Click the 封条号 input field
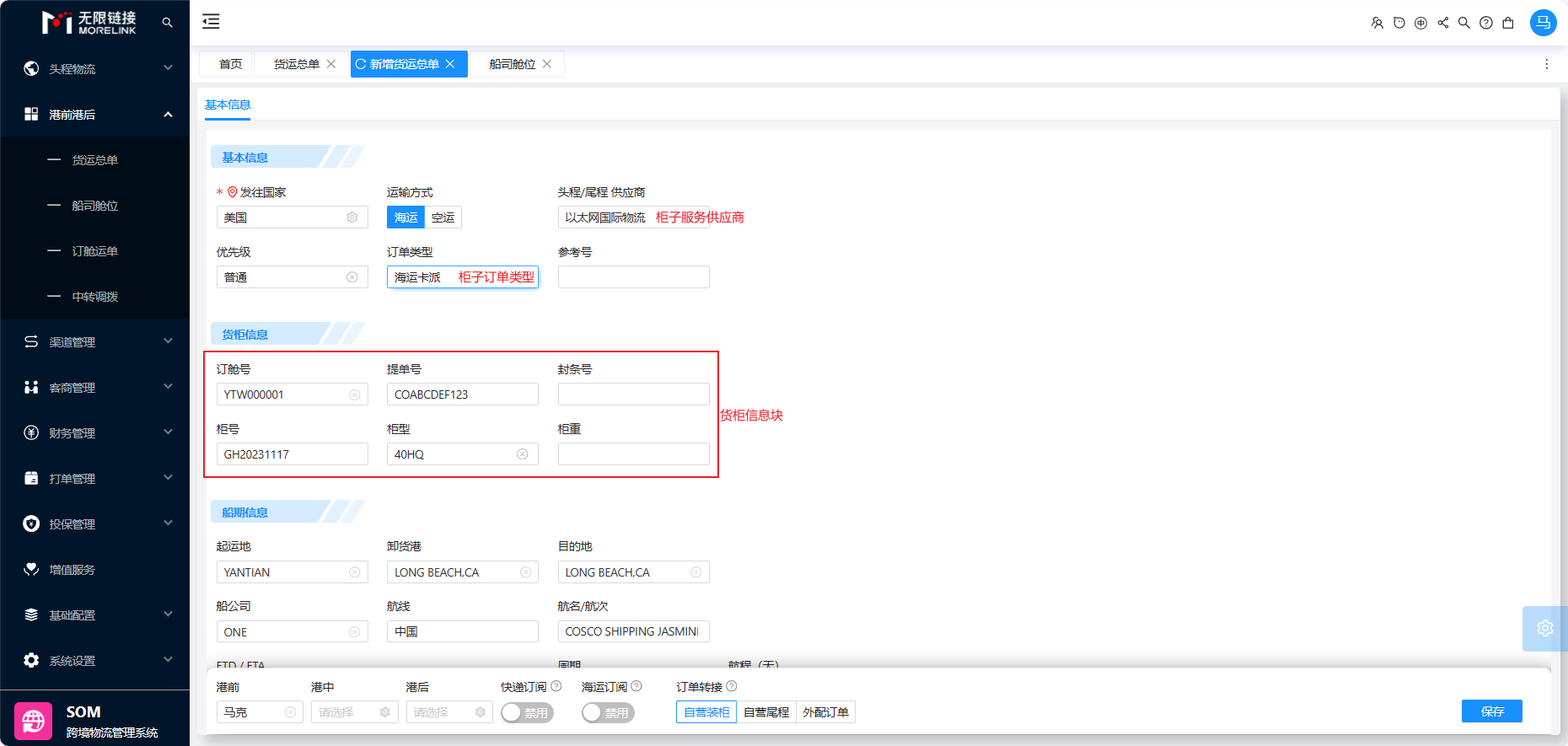 pyautogui.click(x=634, y=394)
